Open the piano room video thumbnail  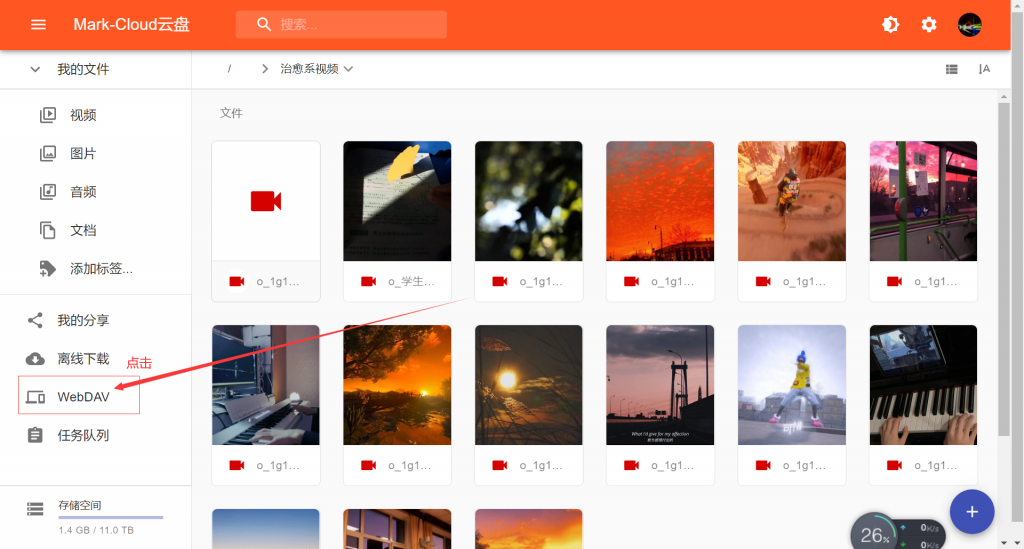tap(266, 385)
